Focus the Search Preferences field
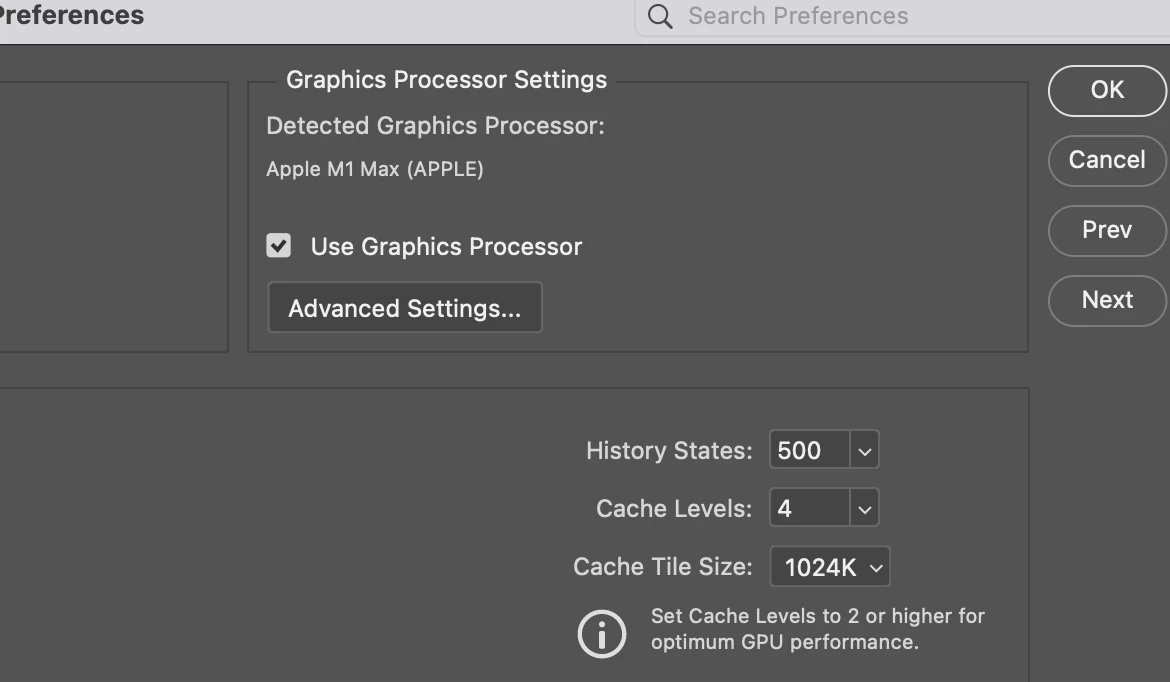The image size is (1170, 682). coord(902,16)
